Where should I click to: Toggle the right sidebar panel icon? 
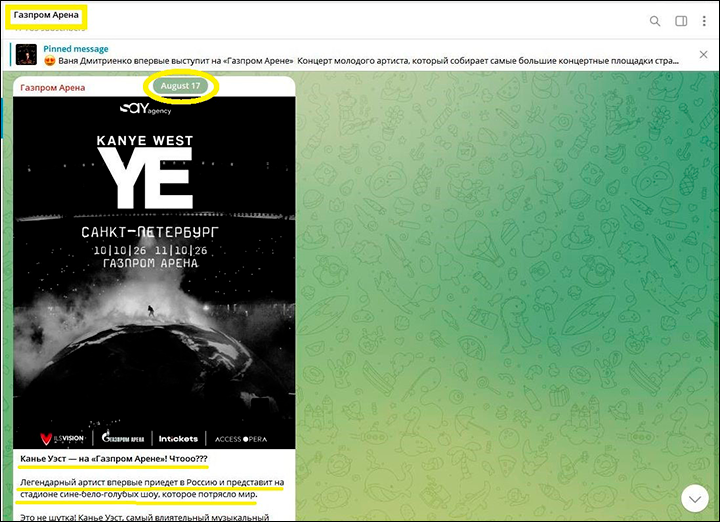click(681, 21)
